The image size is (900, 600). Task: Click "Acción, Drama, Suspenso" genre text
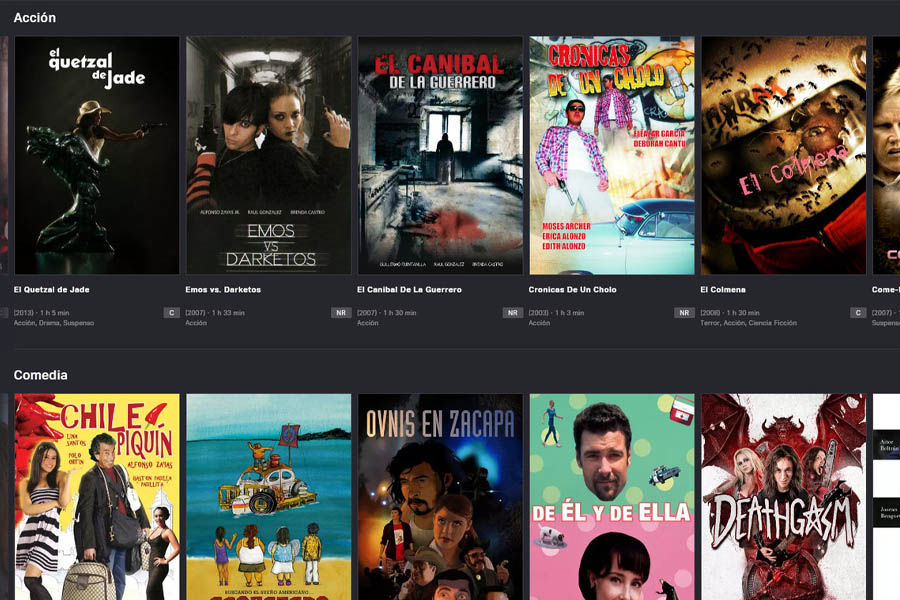coord(54,323)
